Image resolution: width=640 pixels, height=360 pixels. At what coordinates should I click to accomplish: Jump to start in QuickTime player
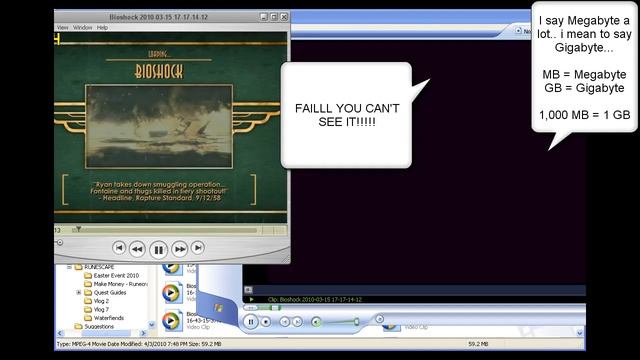[119, 247]
